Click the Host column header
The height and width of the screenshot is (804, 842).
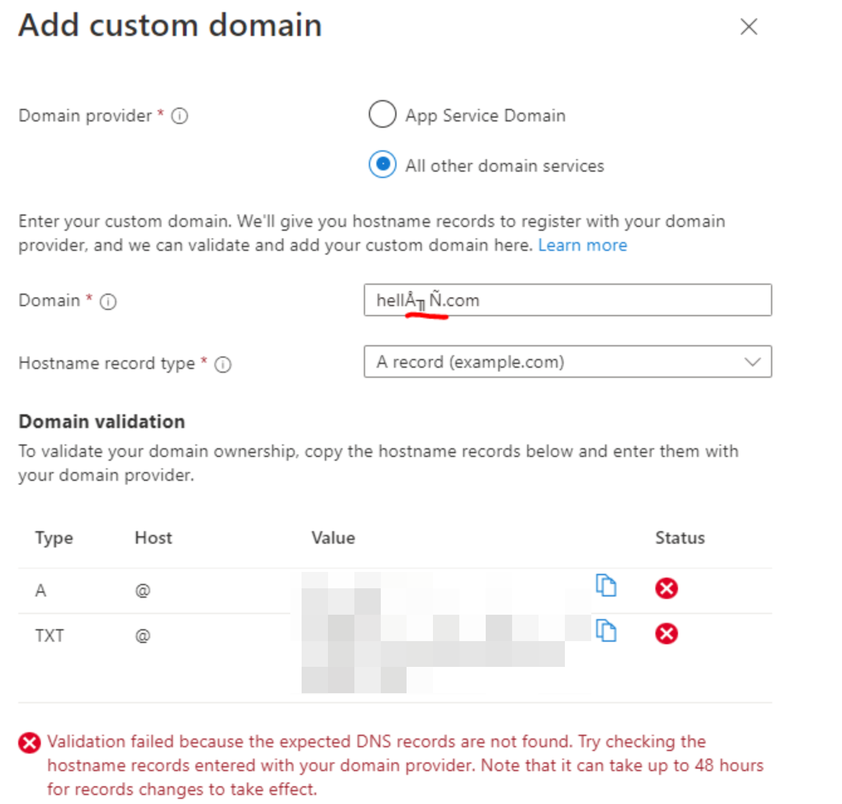point(153,538)
